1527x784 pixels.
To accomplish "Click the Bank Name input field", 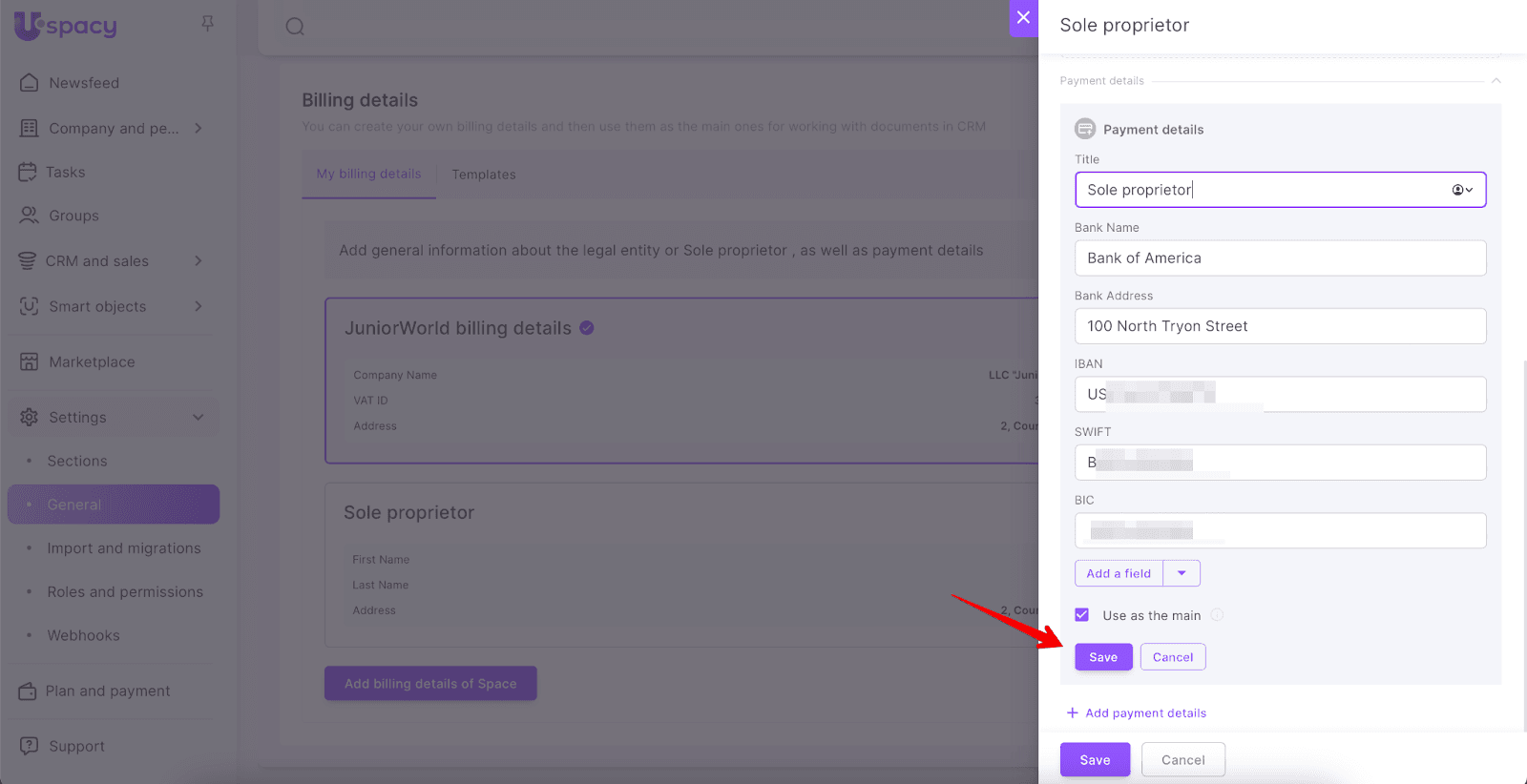I will 1280,258.
